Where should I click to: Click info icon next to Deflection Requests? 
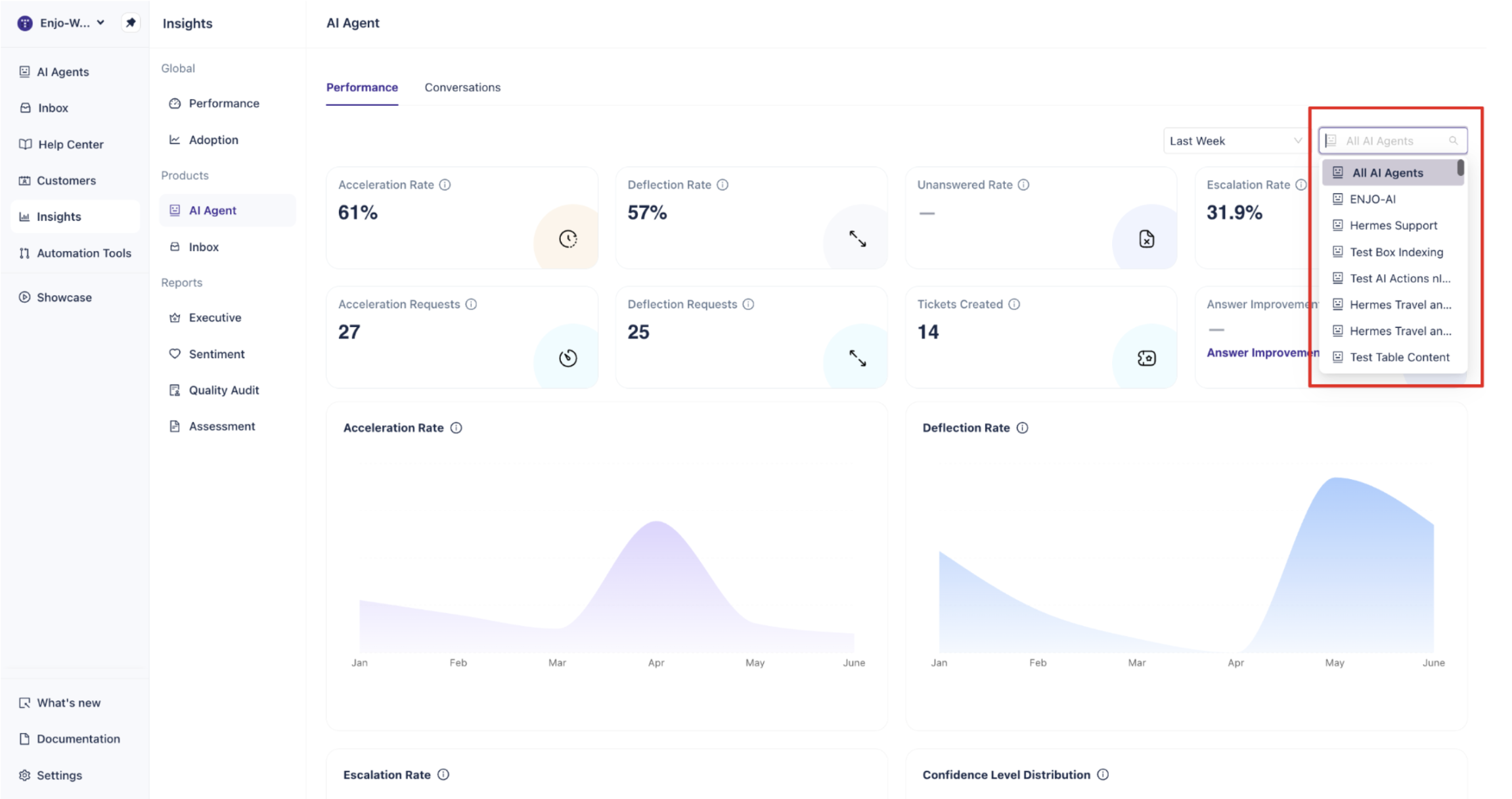click(x=748, y=304)
